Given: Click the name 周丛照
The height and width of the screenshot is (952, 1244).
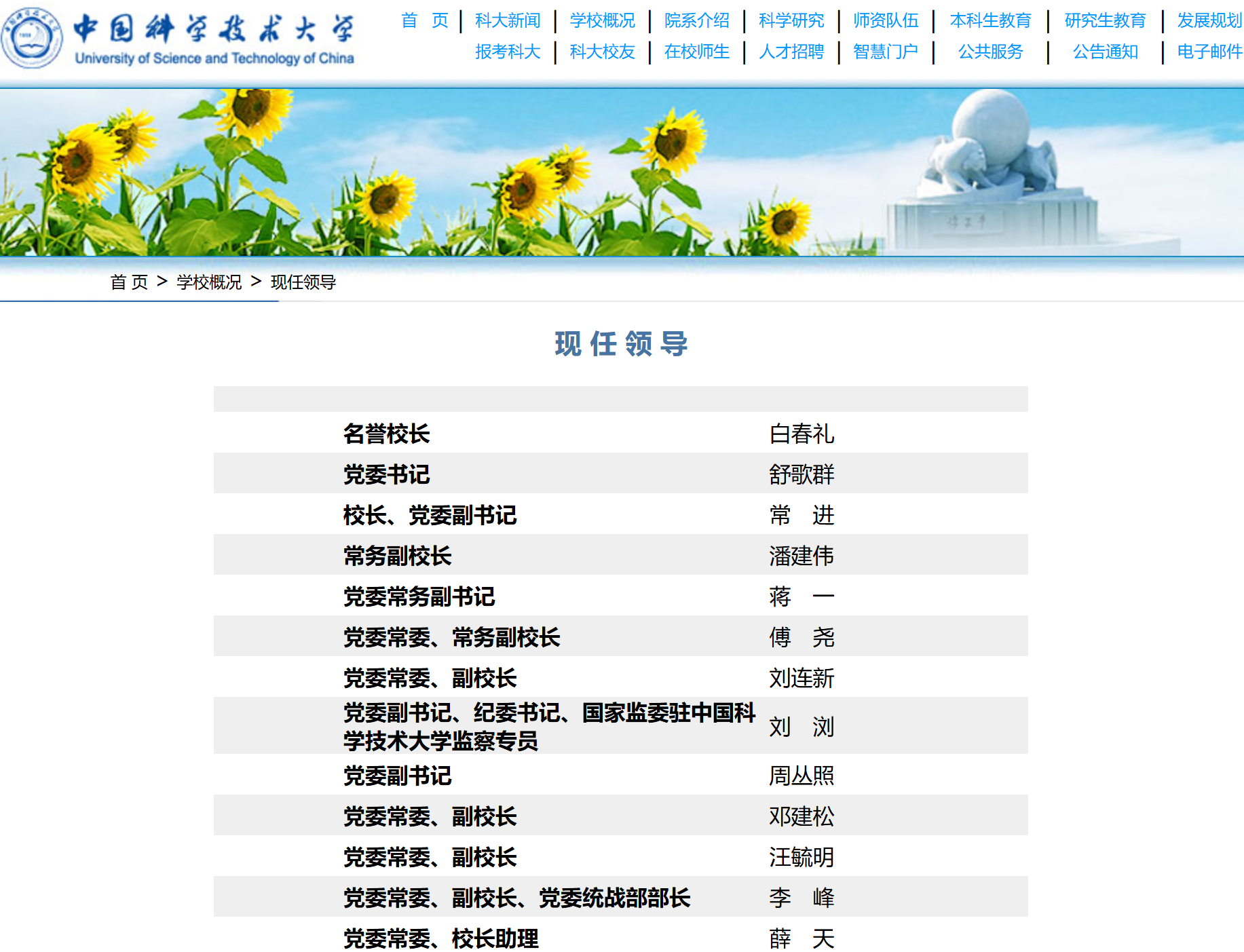Looking at the screenshot, I should (802, 776).
